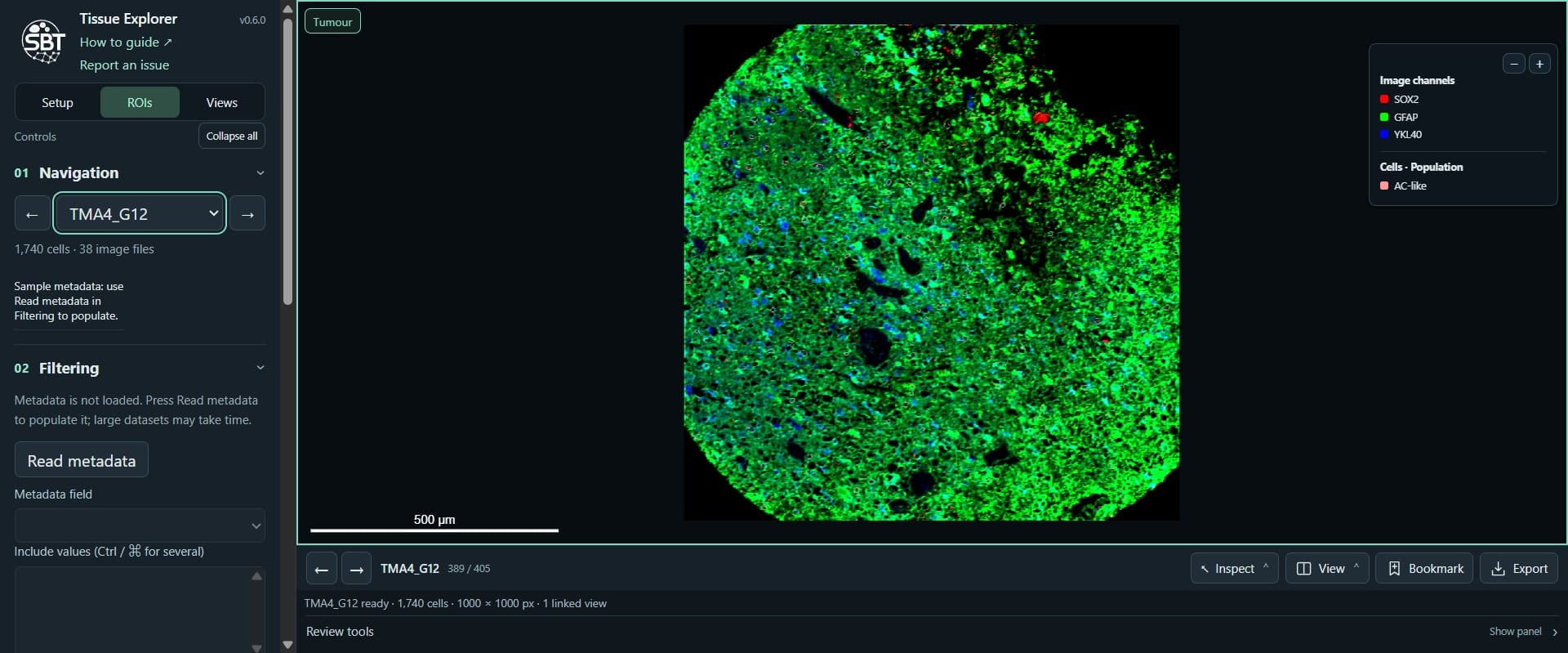Step forward with the viewer toolbar right arrow
Image resolution: width=1568 pixels, height=653 pixels.
tap(356, 569)
